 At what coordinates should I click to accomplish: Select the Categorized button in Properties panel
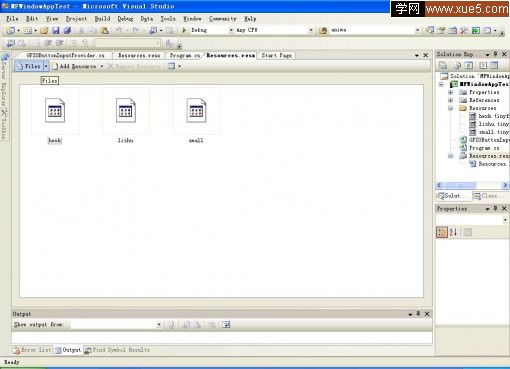(x=442, y=232)
